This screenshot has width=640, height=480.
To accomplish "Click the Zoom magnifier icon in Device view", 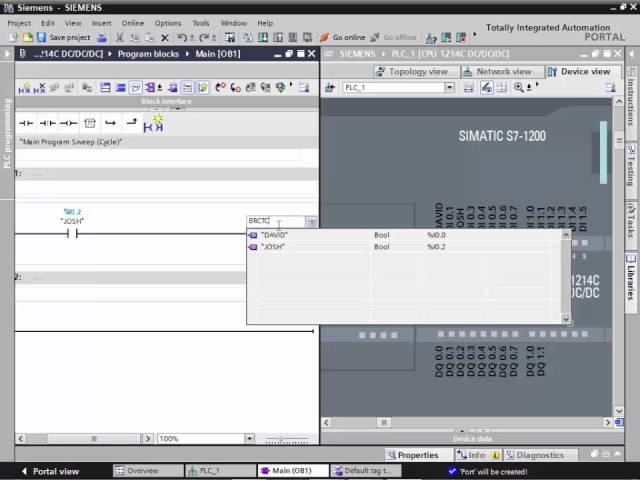I will [518, 87].
